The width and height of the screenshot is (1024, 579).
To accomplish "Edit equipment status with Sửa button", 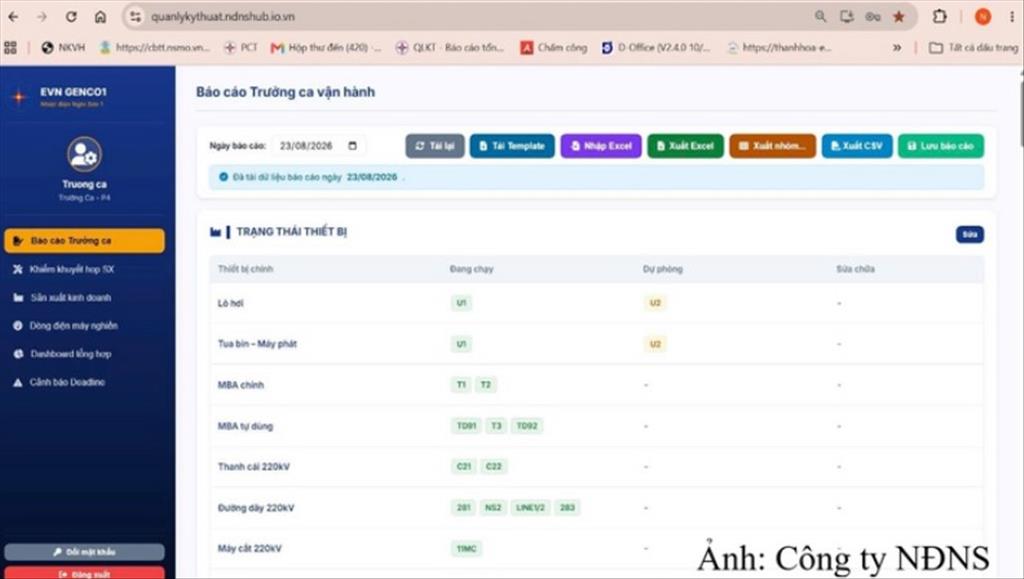I will (970, 234).
